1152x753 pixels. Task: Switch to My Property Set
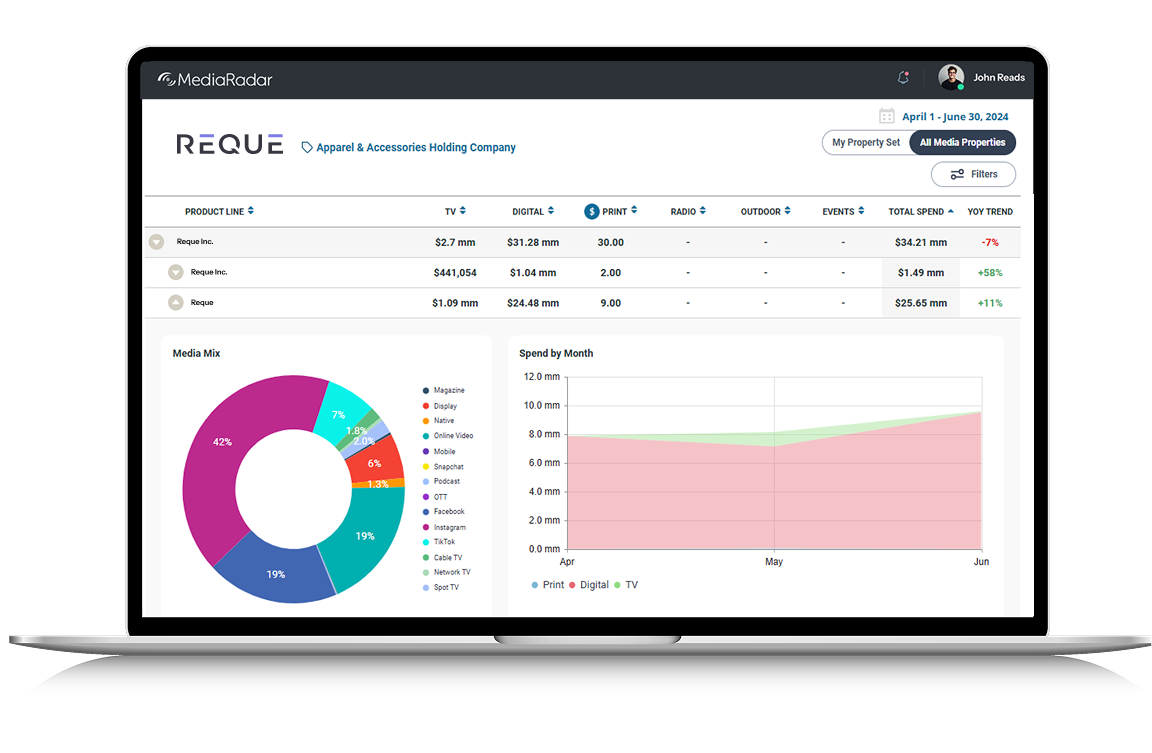[x=866, y=143]
